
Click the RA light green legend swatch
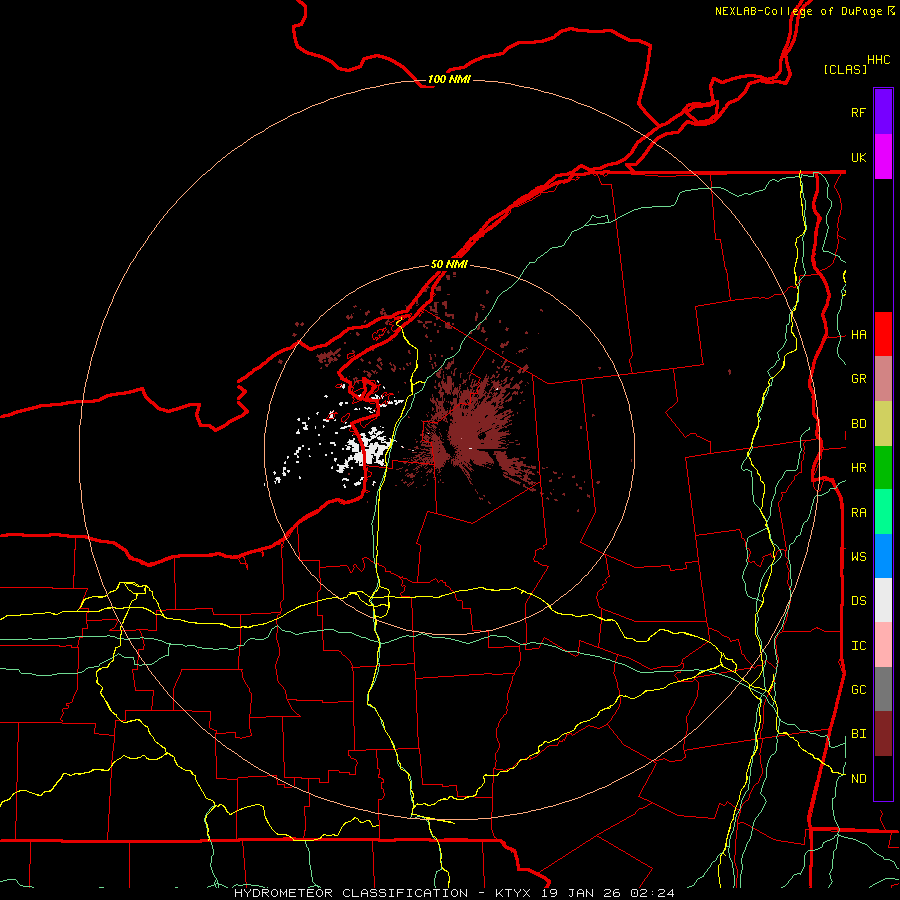[883, 512]
